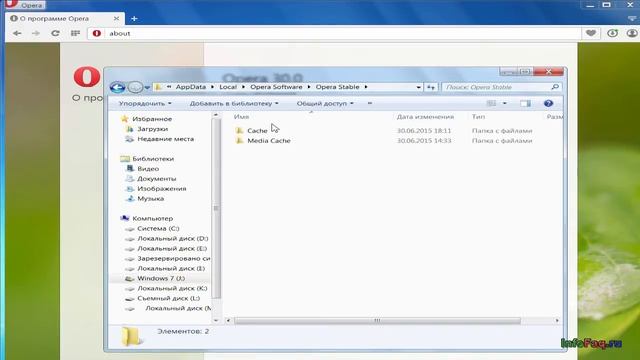The width and height of the screenshot is (640, 360).
Task: Open Windows 7 (J:) drive
Action: 161,278
